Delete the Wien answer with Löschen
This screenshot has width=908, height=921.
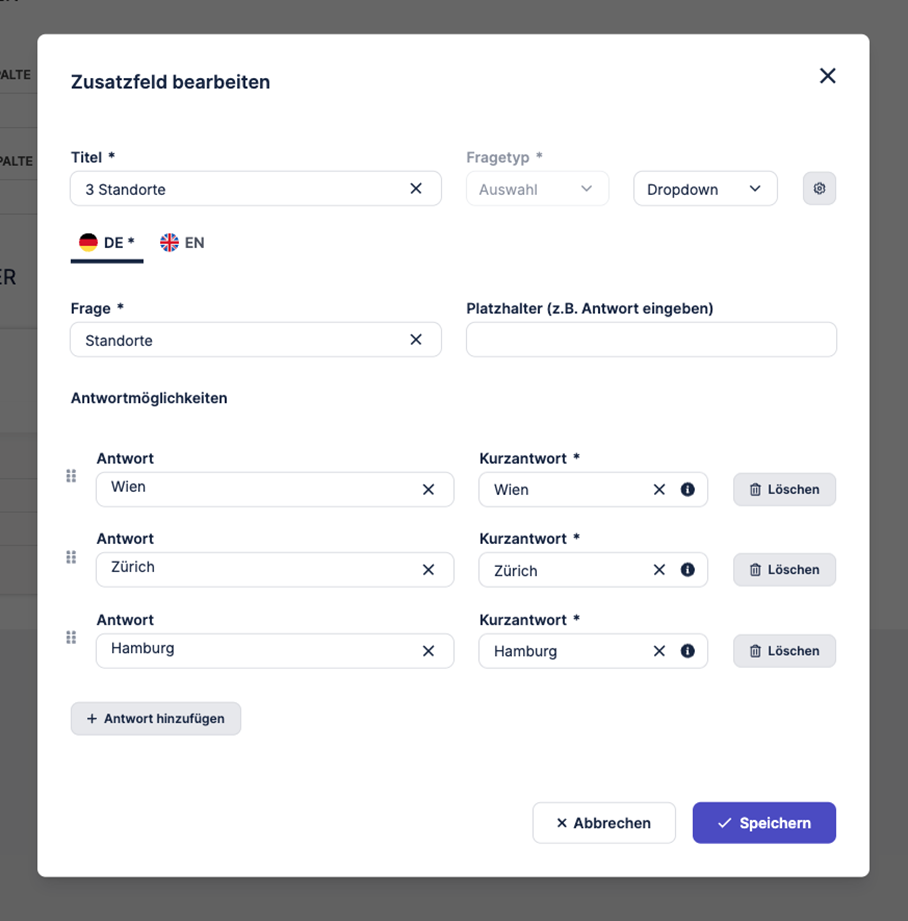[x=784, y=489]
